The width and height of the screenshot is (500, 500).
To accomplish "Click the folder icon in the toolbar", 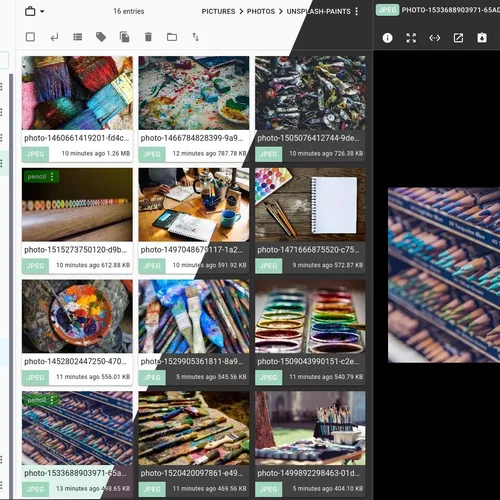I will click(172, 37).
